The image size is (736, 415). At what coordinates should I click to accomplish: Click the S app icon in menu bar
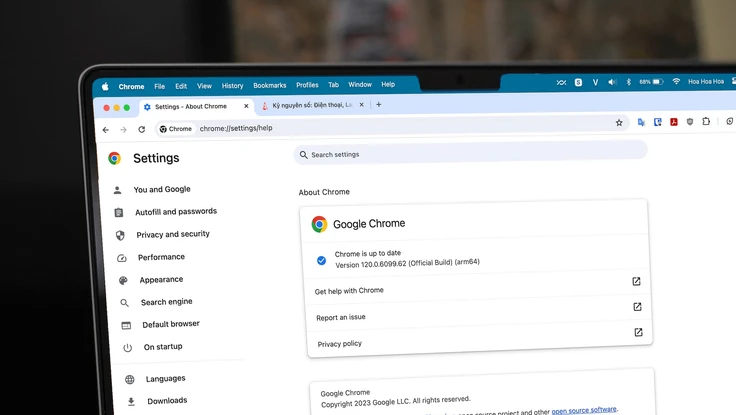pos(578,82)
